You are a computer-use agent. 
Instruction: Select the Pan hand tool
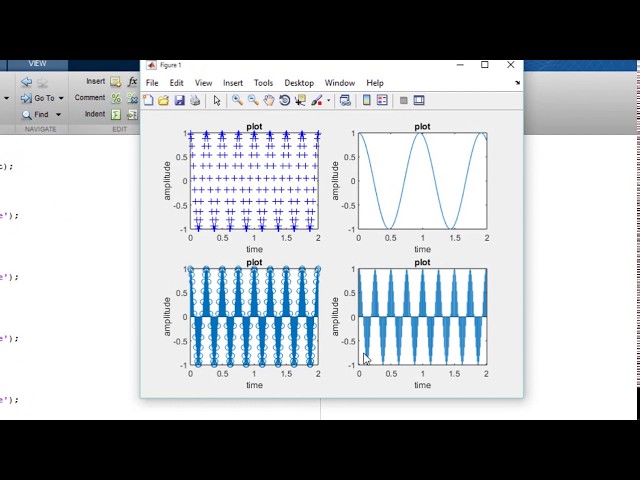point(269,100)
